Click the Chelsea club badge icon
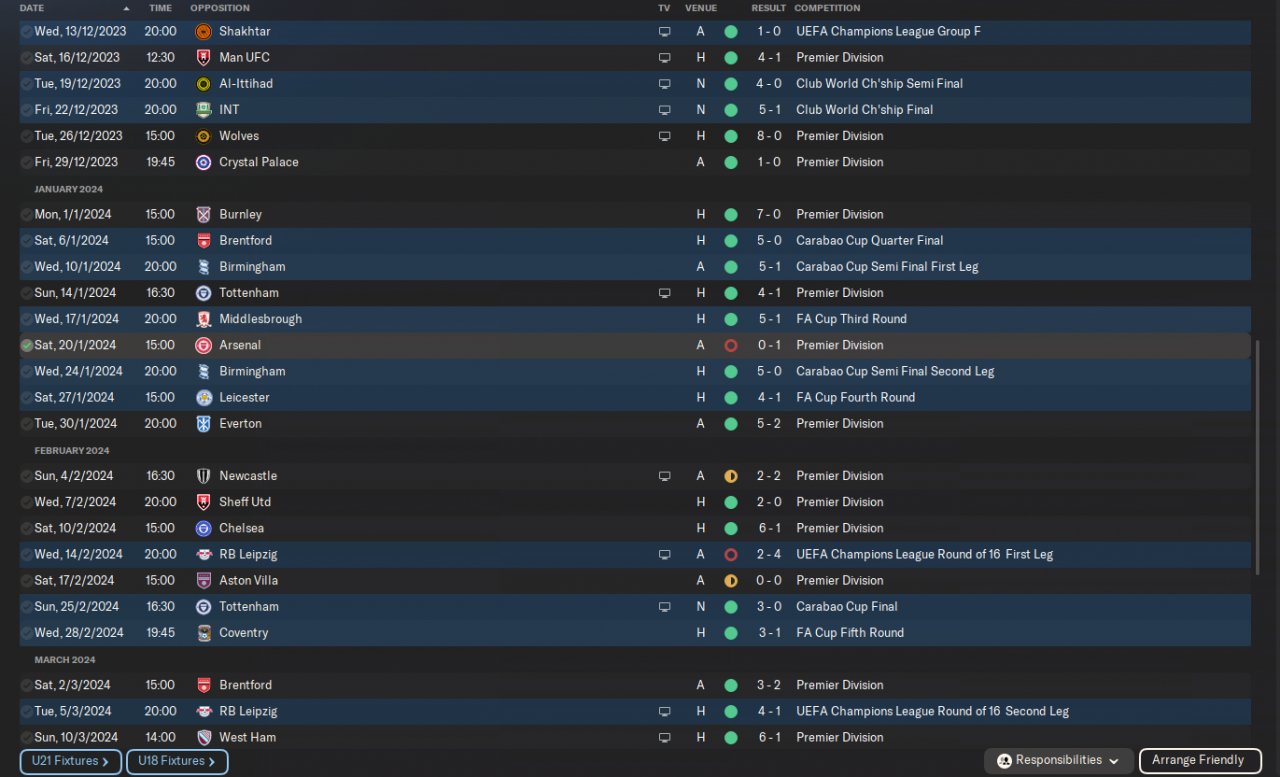This screenshot has height=777, width=1280. click(x=203, y=528)
